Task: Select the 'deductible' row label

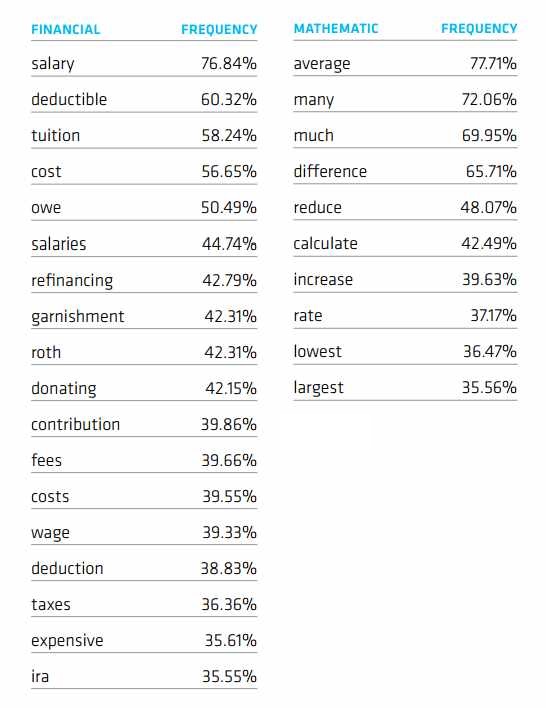Action: tap(69, 99)
